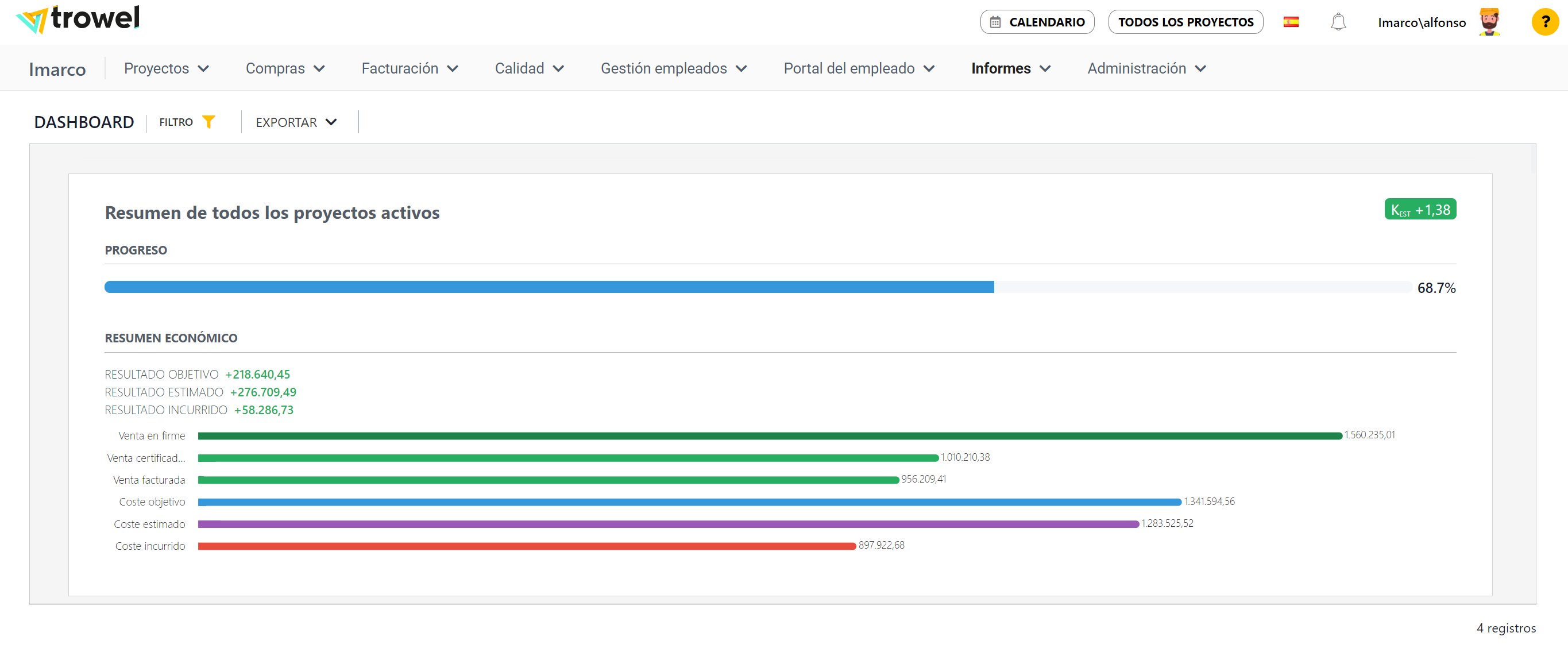This screenshot has width=1568, height=652.
Task: Open the yellow help question-mark icon
Action: [x=1544, y=22]
